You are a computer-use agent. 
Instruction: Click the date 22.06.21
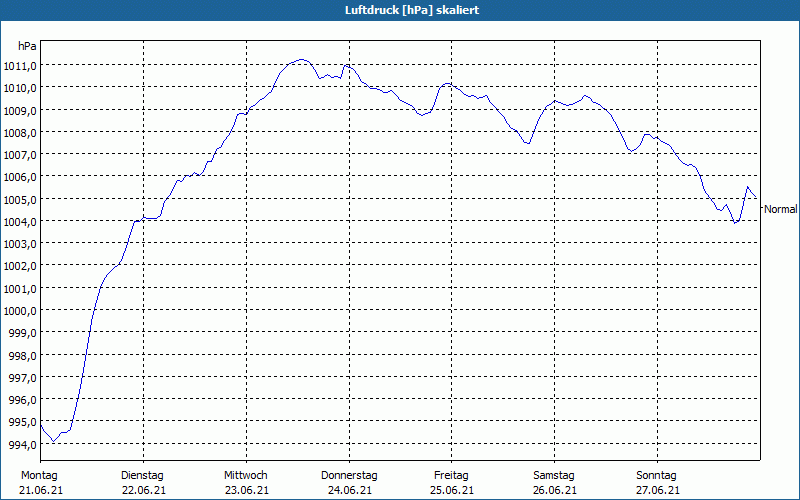(144, 491)
